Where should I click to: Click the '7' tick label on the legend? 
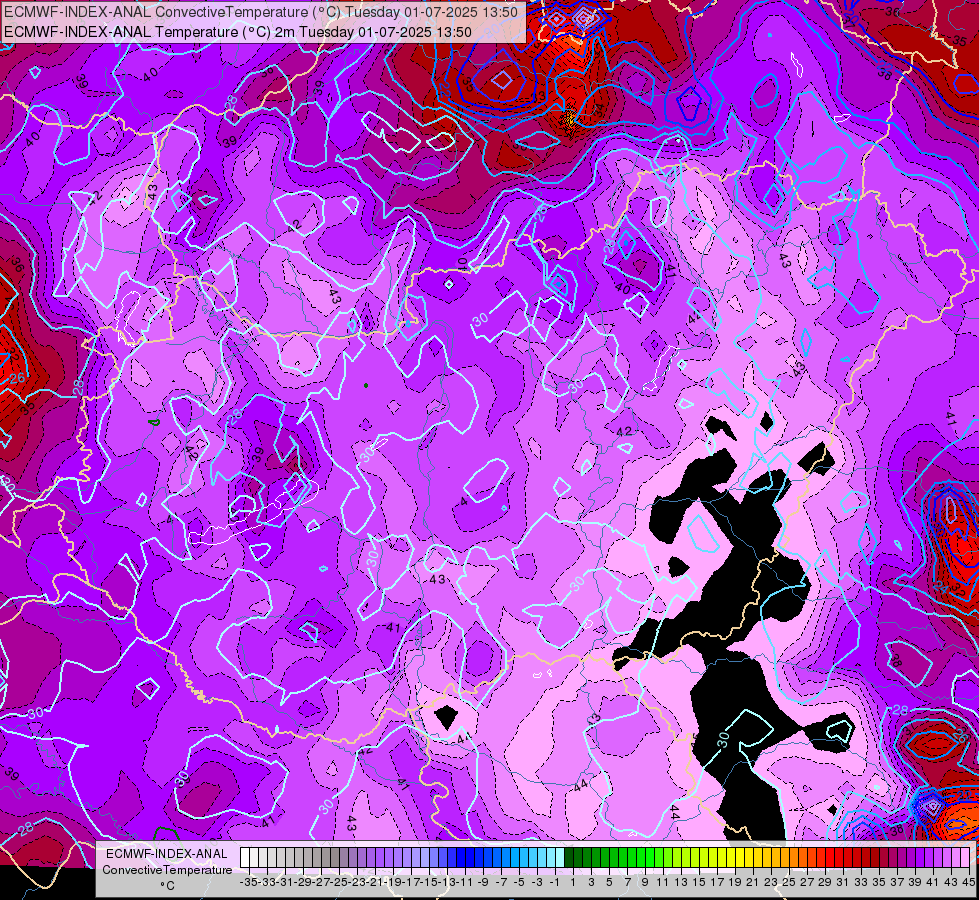click(x=627, y=882)
